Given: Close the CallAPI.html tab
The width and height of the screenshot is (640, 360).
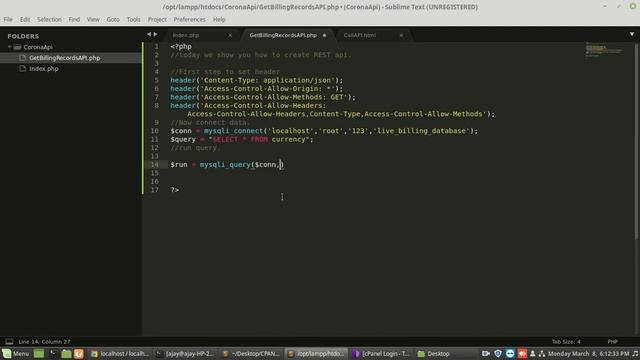Looking at the screenshot, I should [x=401, y=36].
